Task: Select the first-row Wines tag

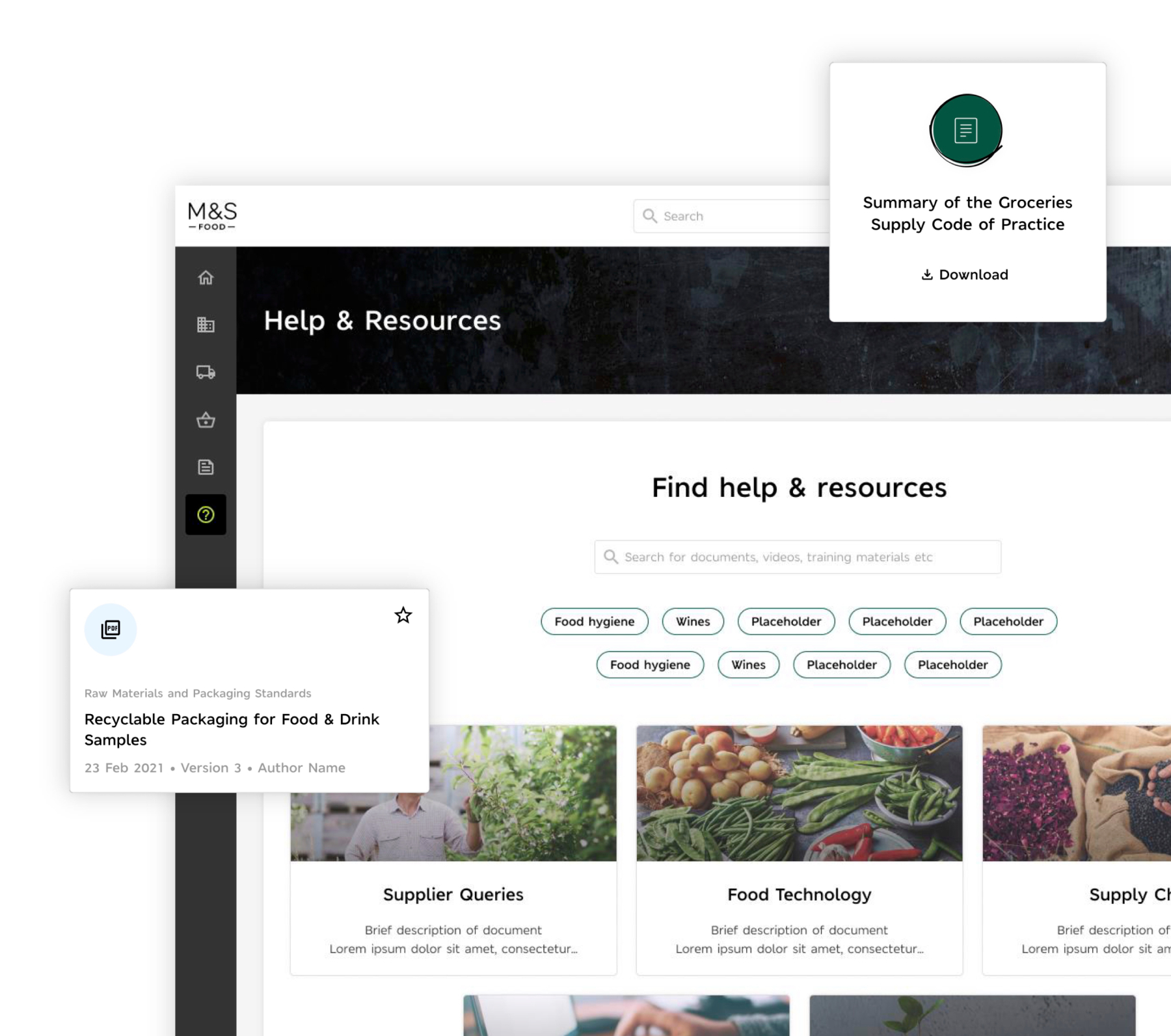Action: 693,621
